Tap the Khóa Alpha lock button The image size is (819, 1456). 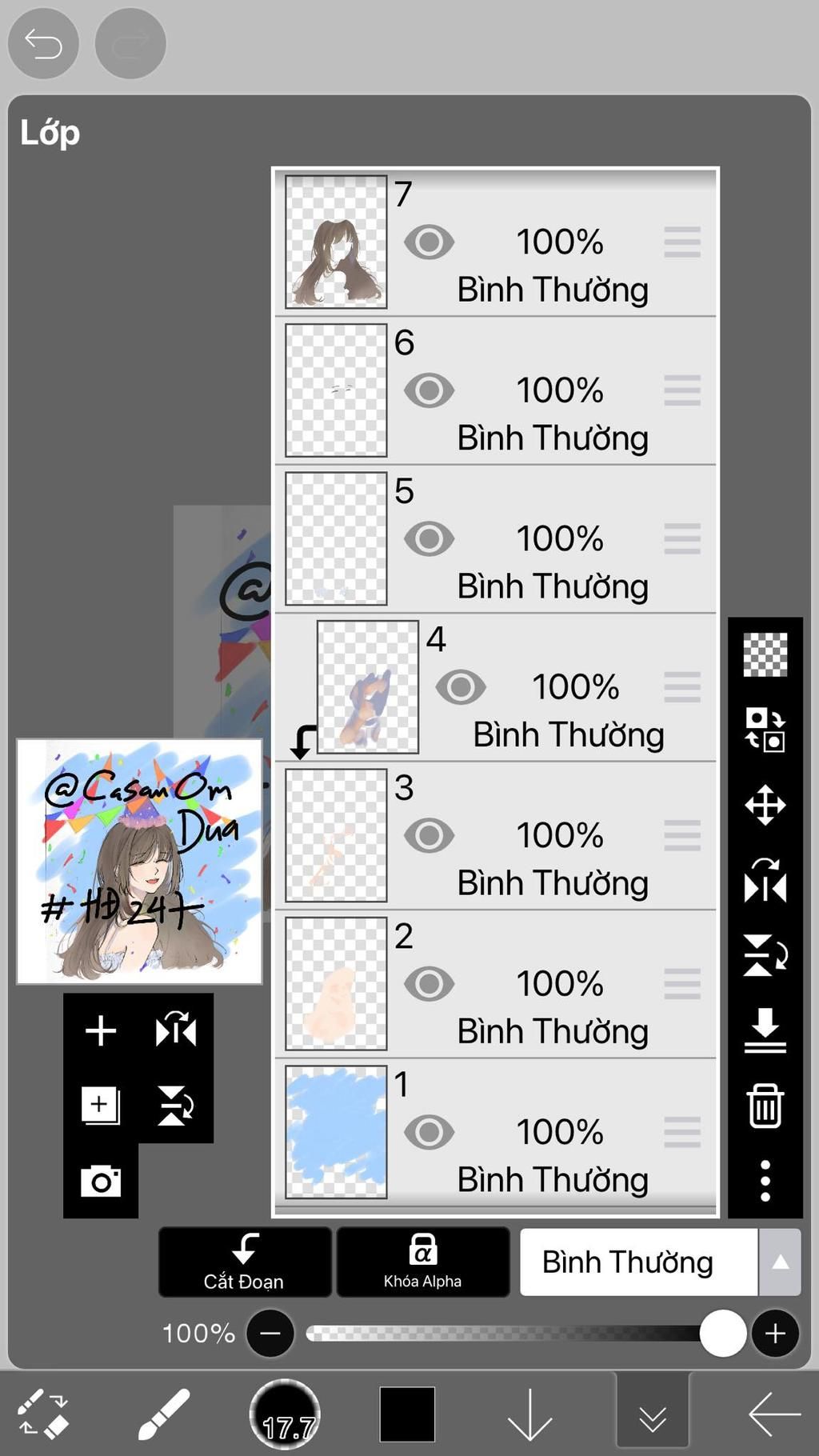coord(422,1262)
